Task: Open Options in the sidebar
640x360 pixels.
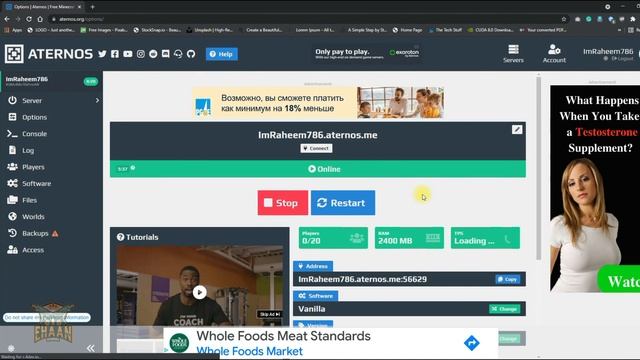Action: point(34,117)
